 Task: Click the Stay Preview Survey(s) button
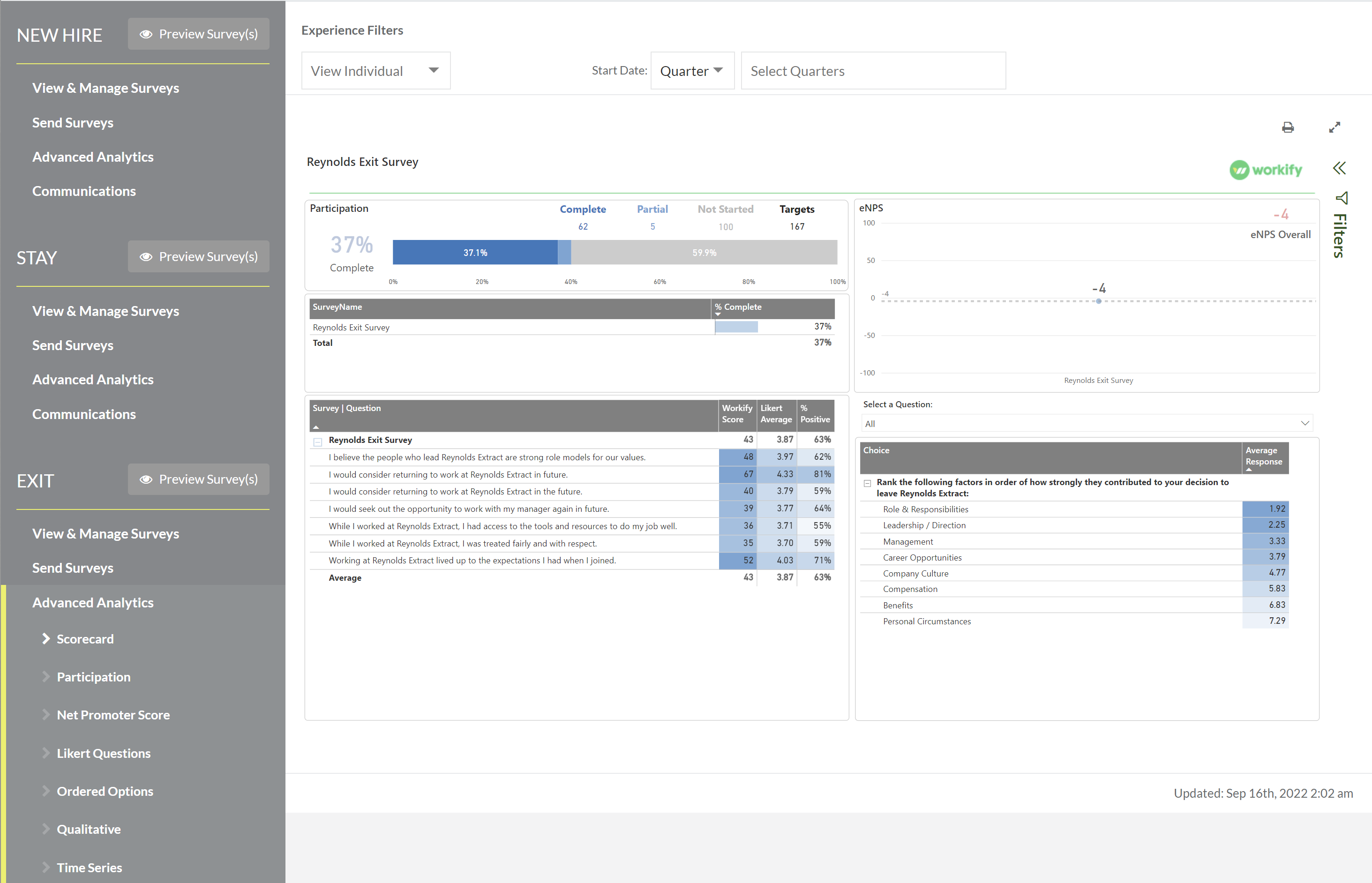(198, 256)
